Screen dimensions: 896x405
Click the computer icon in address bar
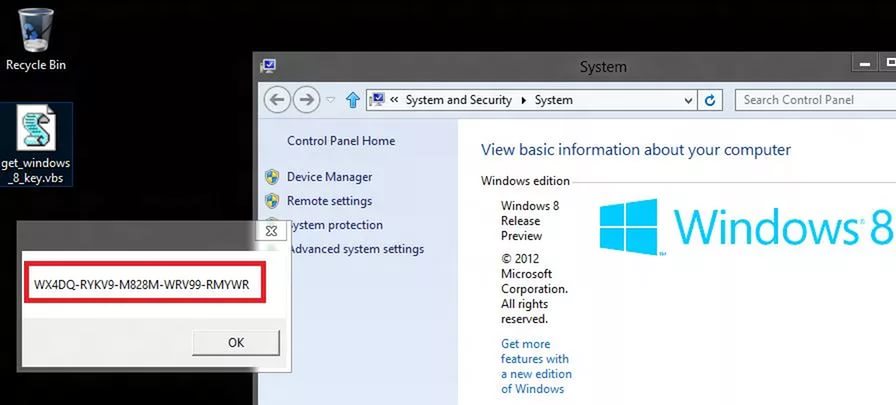point(378,100)
